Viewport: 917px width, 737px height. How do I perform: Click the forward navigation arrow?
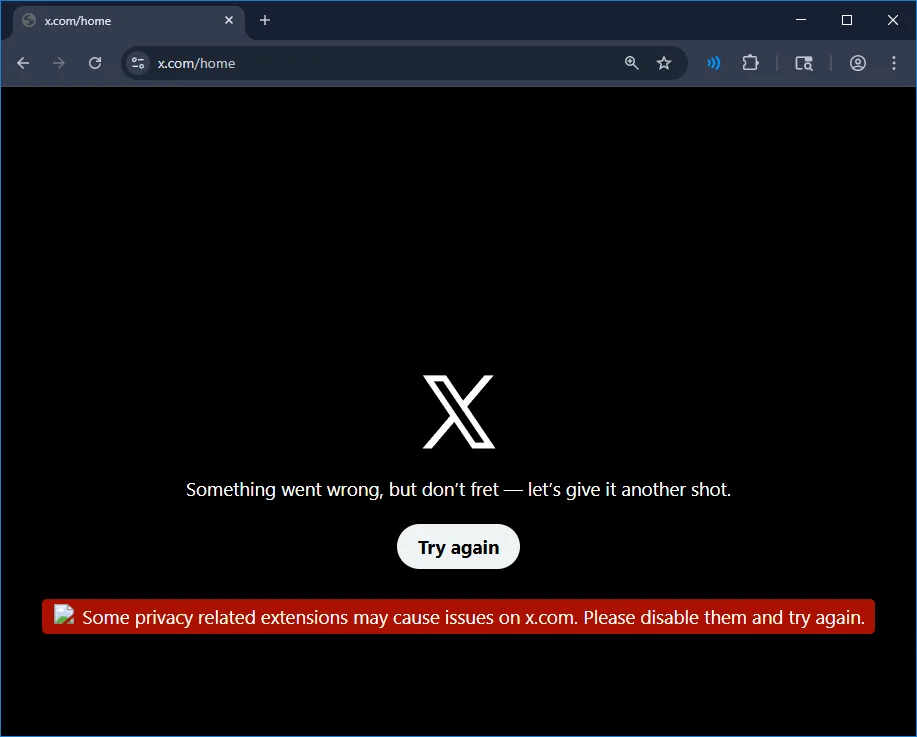[x=58, y=62]
